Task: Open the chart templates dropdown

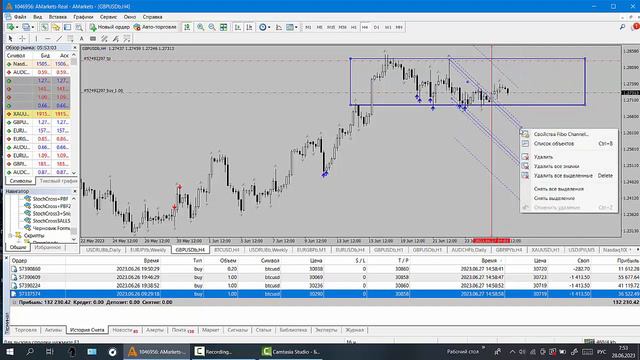Action: 291,27
